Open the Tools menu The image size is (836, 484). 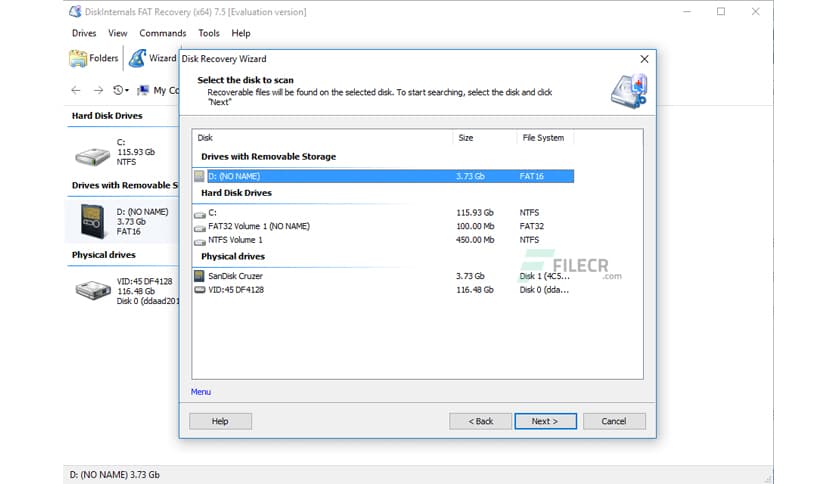tap(209, 33)
